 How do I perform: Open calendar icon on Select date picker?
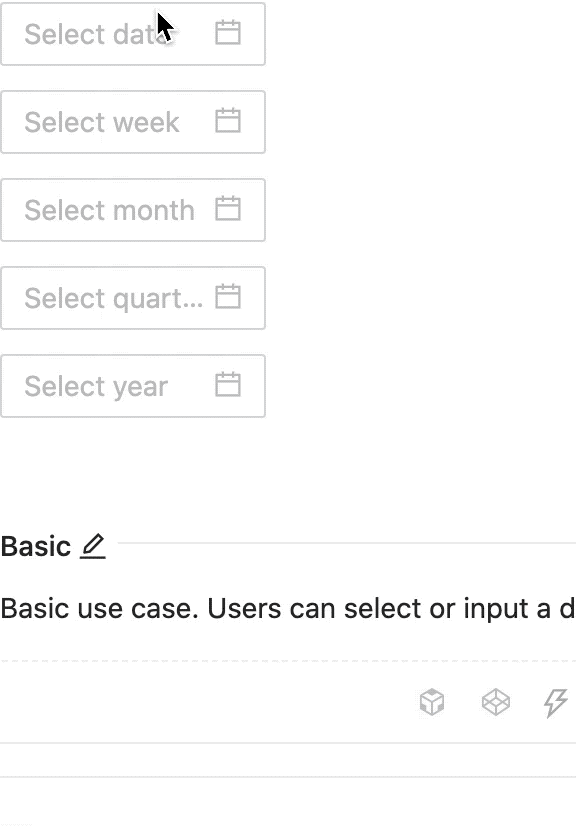[228, 33]
